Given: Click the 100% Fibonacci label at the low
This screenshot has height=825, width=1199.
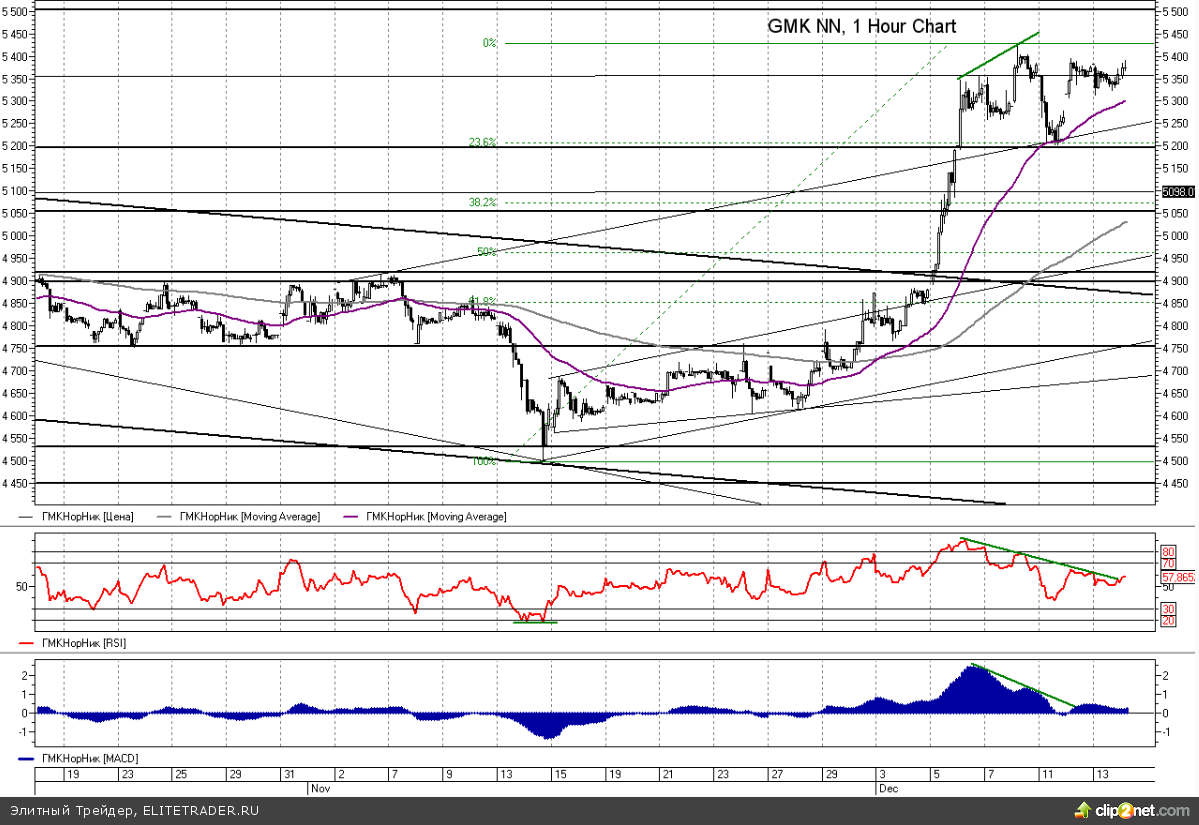Looking at the screenshot, I should (x=484, y=461).
